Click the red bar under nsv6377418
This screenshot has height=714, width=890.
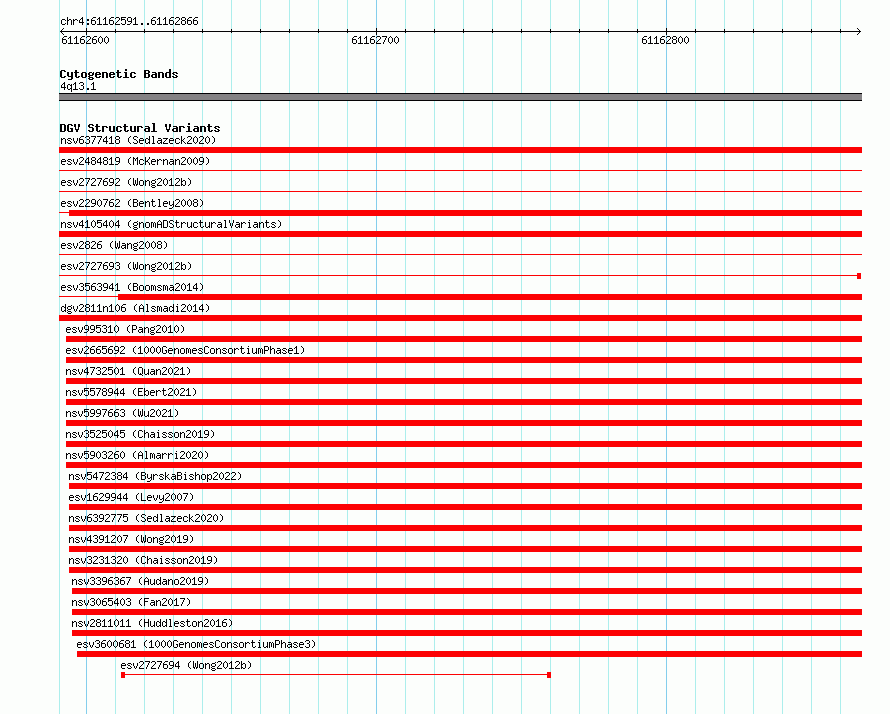tap(460, 150)
